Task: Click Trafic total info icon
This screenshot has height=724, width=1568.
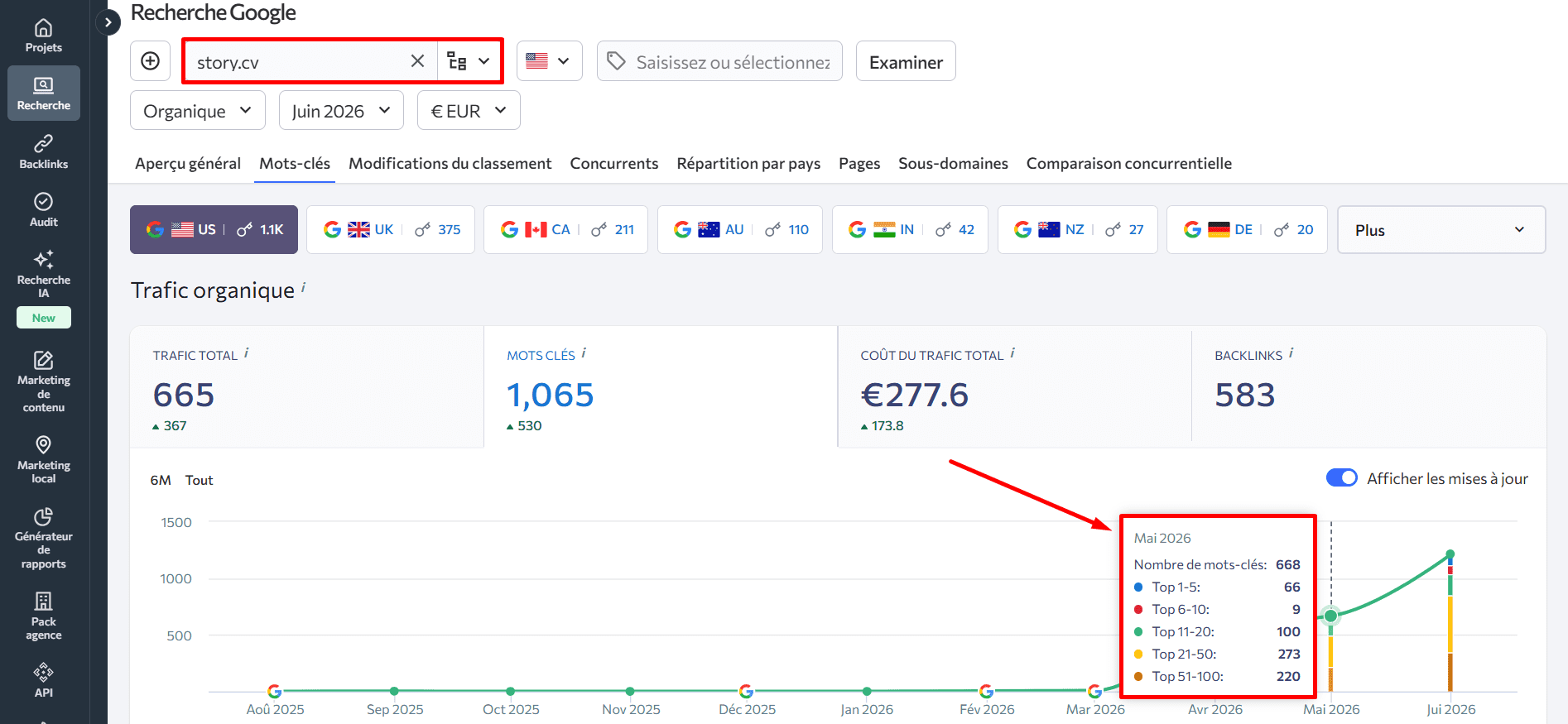Action: tap(247, 352)
